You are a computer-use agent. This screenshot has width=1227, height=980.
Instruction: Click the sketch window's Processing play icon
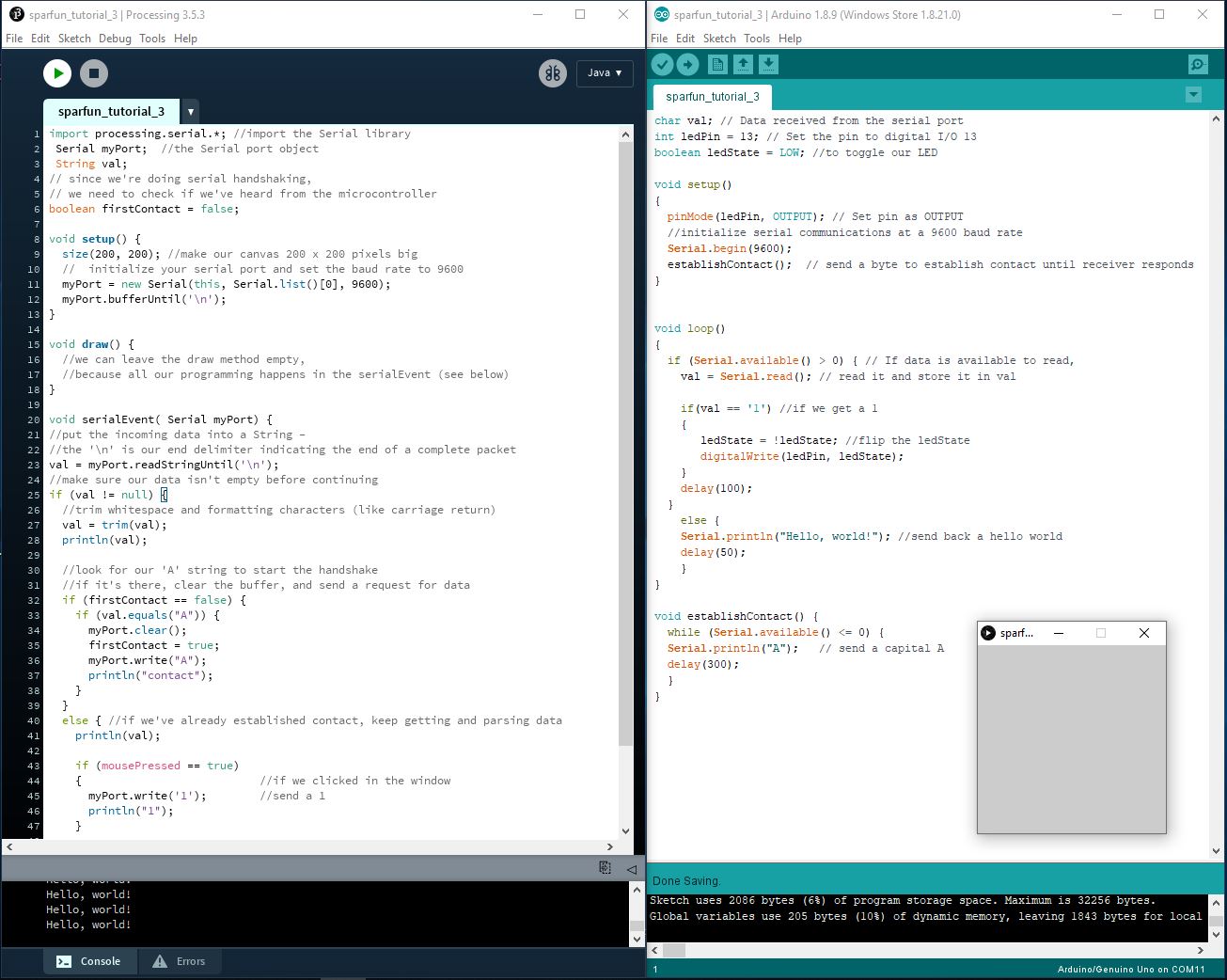tap(988, 633)
